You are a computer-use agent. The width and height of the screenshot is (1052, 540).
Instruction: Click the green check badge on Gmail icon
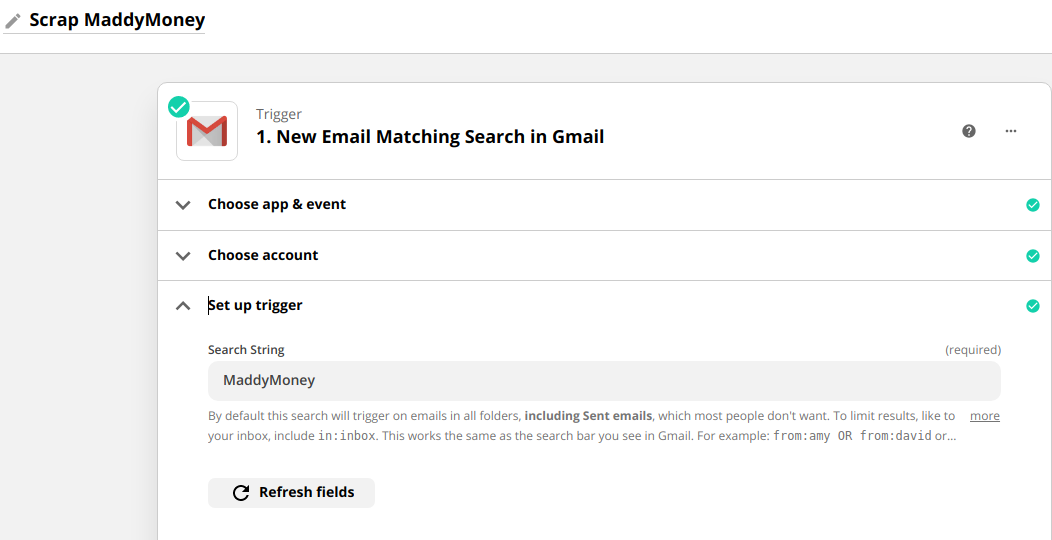point(179,107)
